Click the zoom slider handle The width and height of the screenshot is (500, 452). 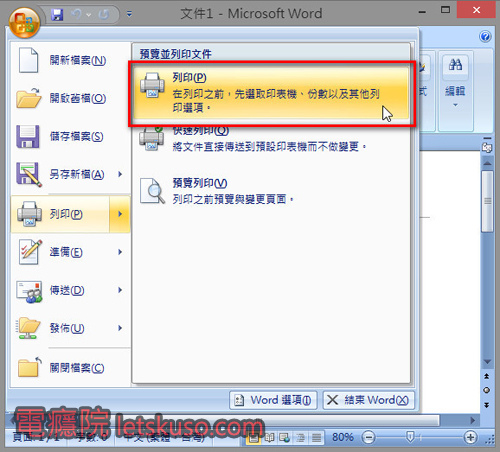pos(410,437)
